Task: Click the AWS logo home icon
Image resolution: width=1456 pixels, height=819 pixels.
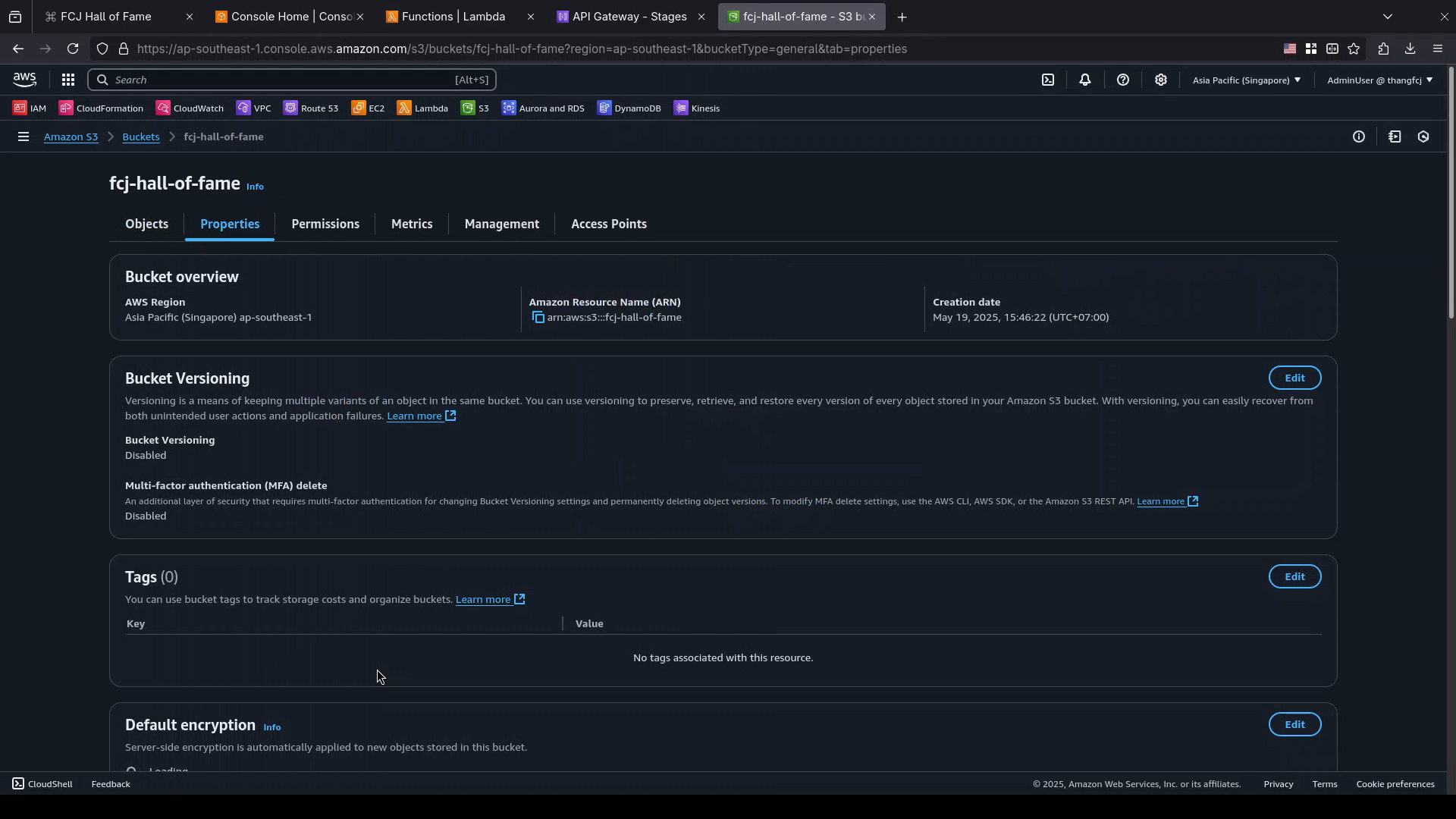Action: pyautogui.click(x=24, y=80)
